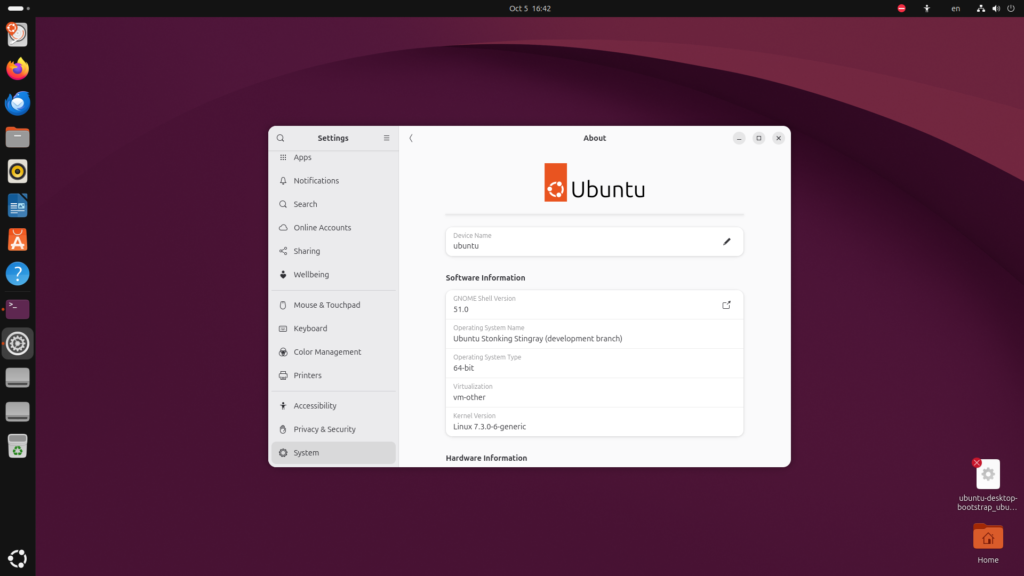Click the Accessibility icon in sidebar

[283, 406]
